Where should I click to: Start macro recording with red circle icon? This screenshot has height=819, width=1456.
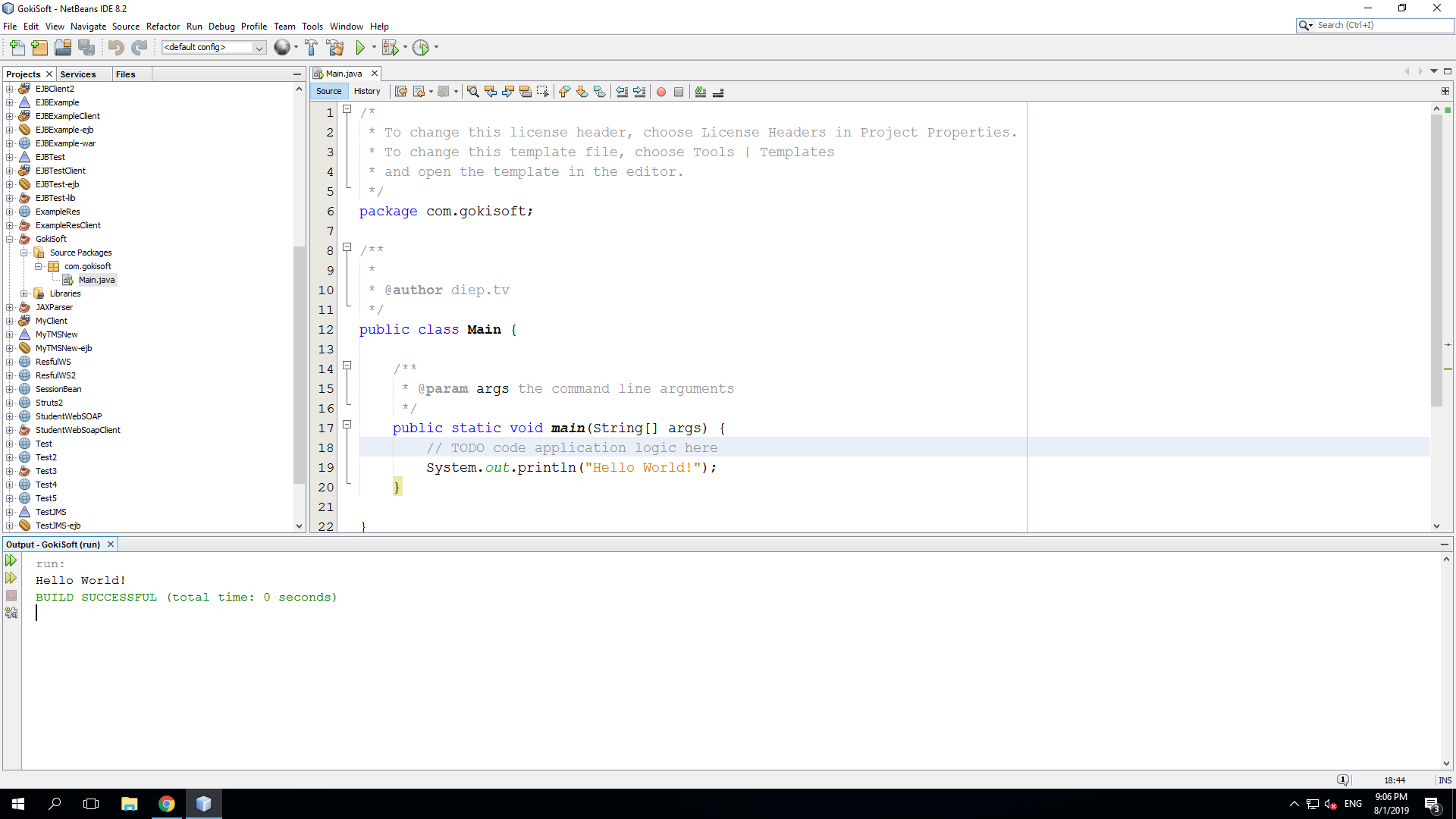(x=661, y=92)
